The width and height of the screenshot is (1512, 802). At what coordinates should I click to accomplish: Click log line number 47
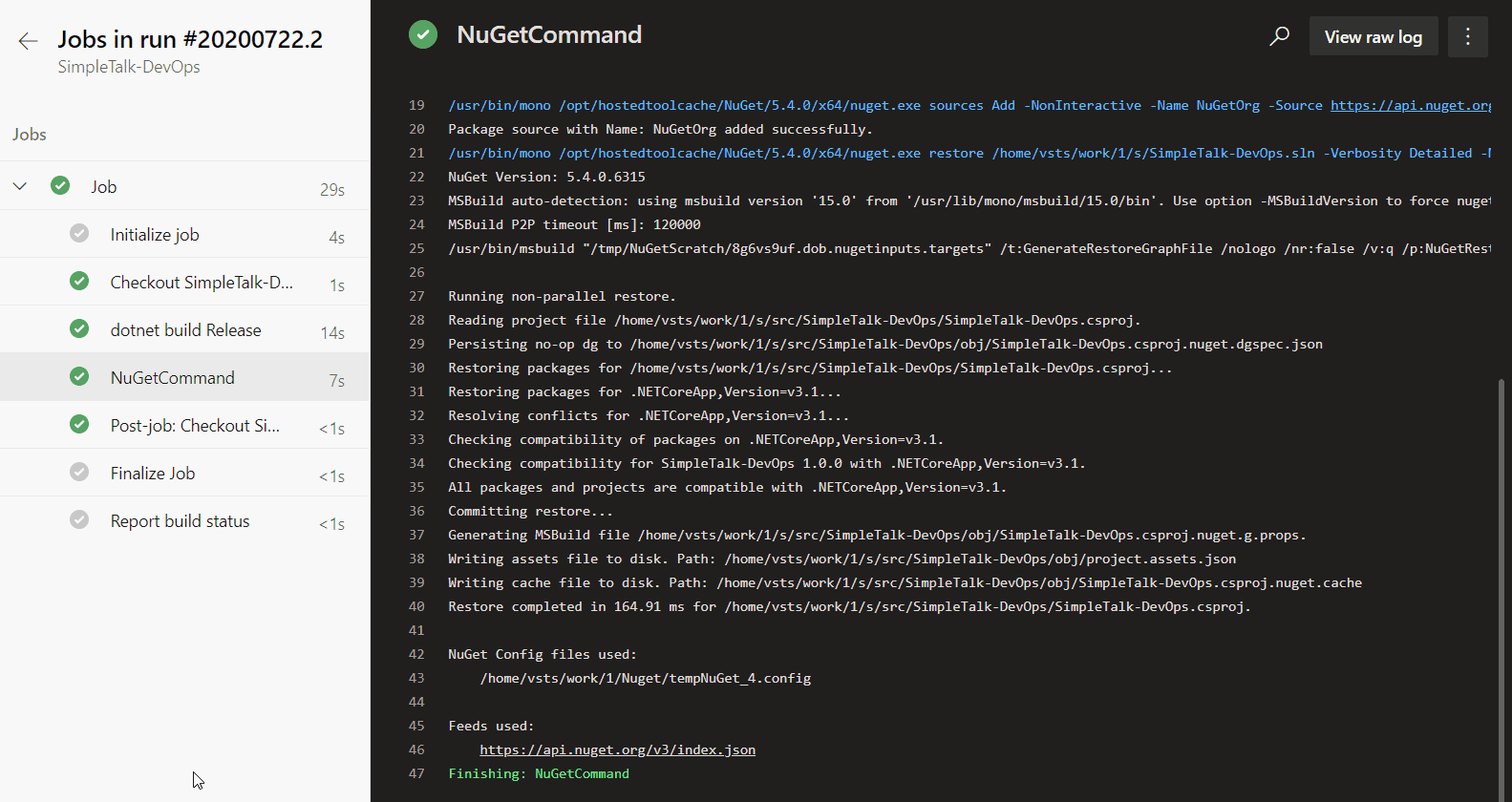click(416, 773)
